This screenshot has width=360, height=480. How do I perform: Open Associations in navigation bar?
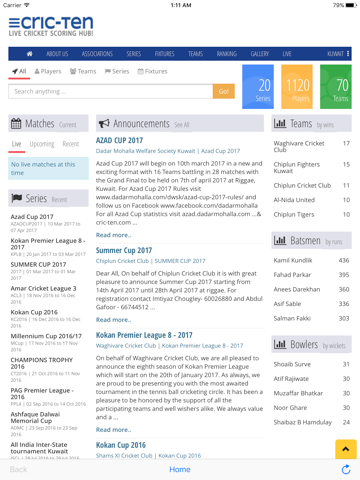[x=97, y=54]
